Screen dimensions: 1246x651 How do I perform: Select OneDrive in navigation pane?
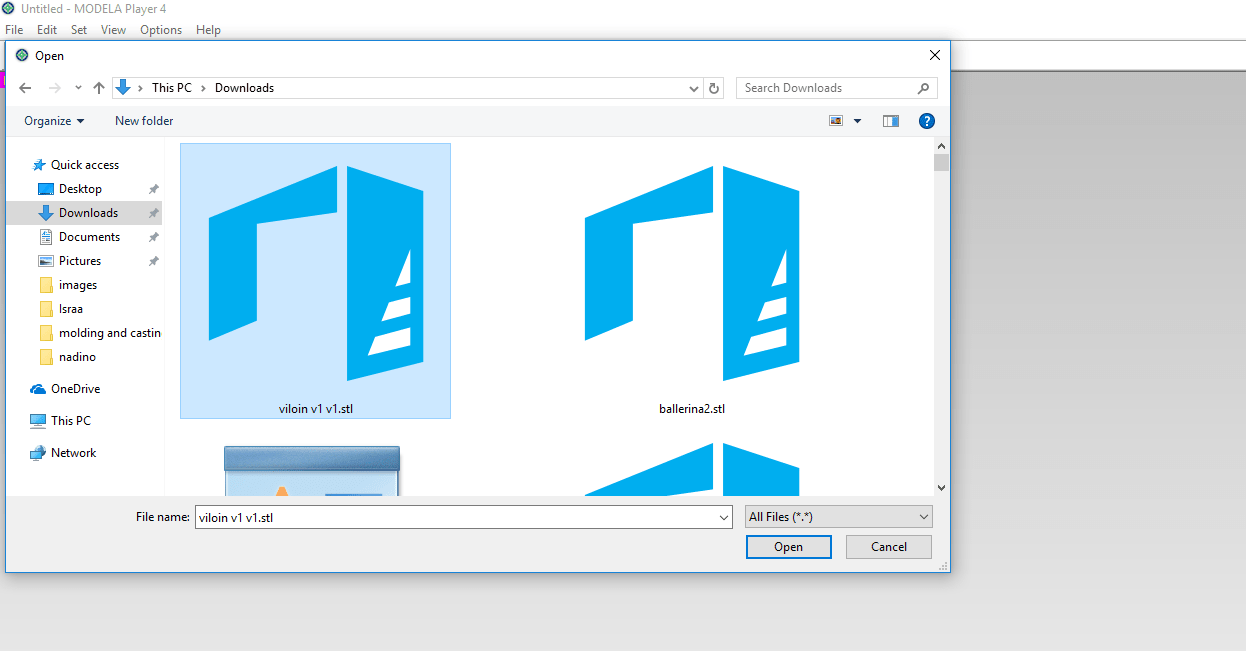pyautogui.click(x=75, y=389)
